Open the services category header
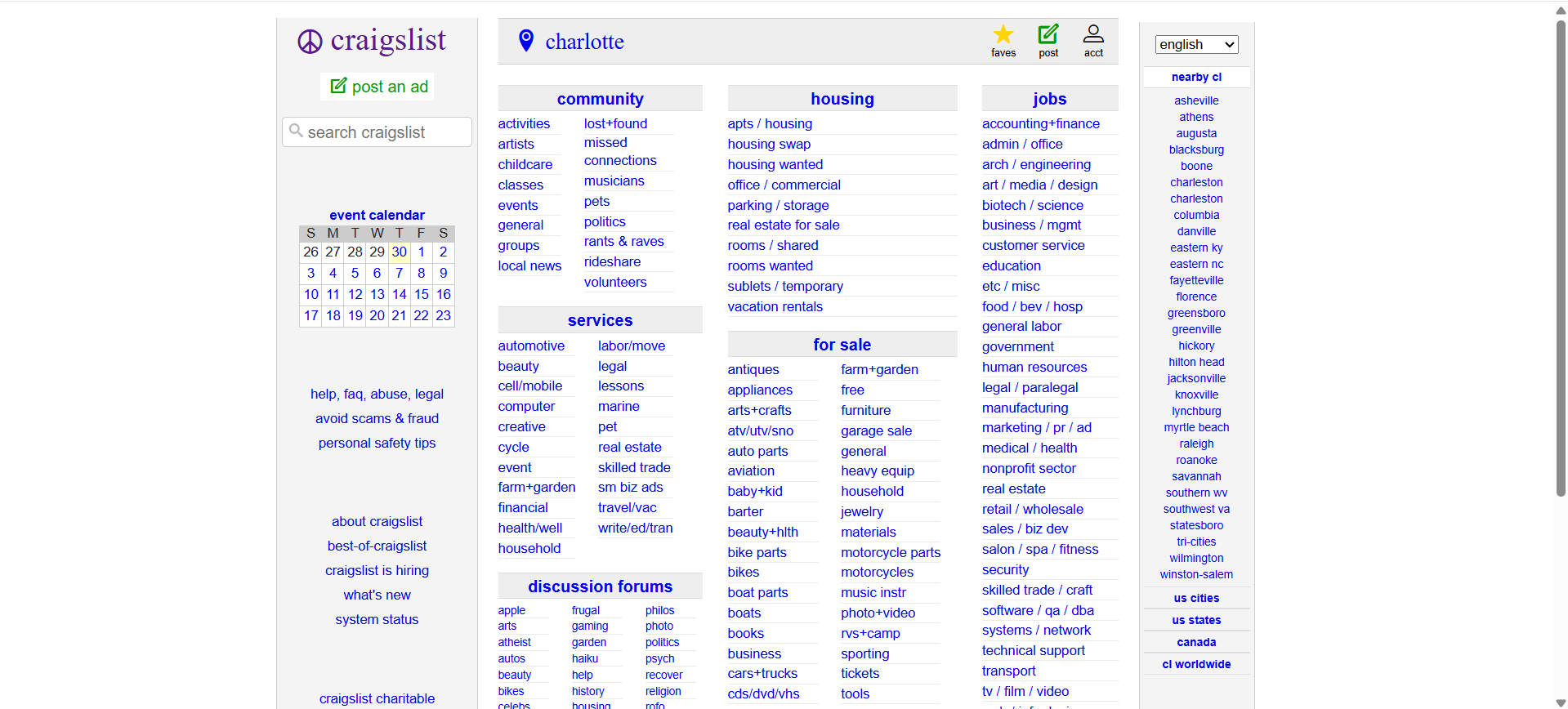Image resolution: width=1568 pixels, height=709 pixels. (x=600, y=320)
